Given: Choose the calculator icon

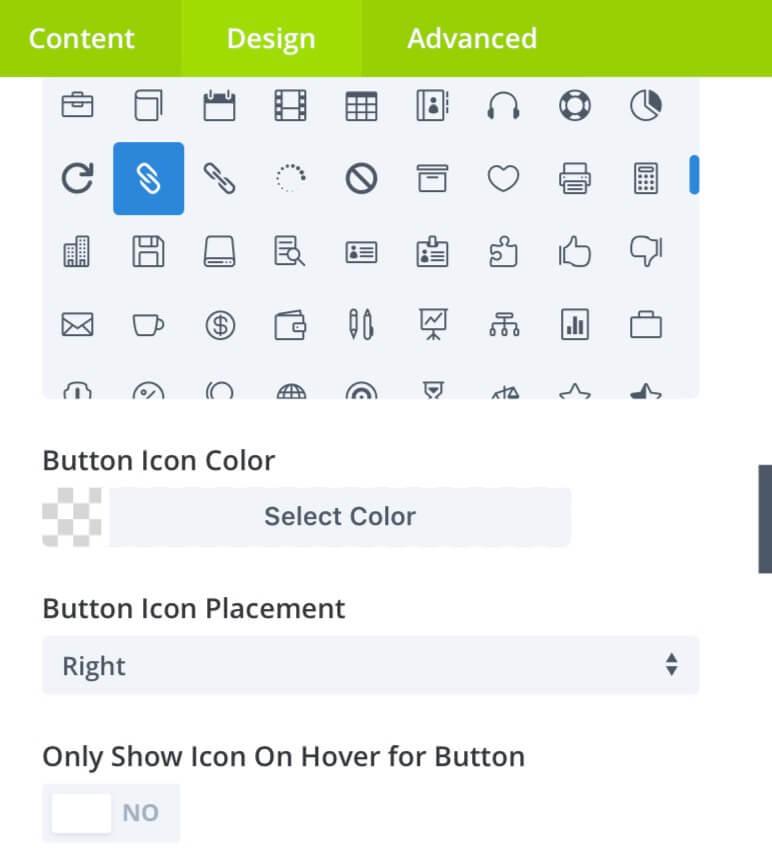Looking at the screenshot, I should 646,178.
